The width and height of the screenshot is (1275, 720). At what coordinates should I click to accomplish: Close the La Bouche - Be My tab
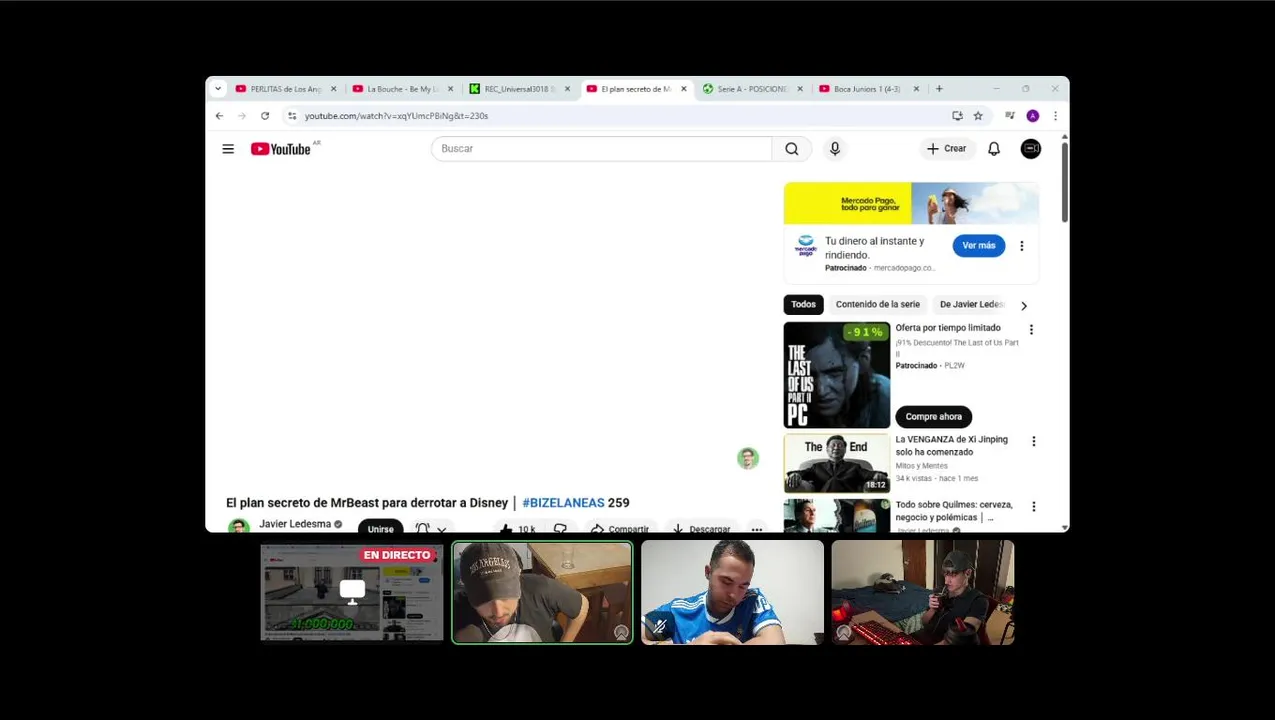click(451, 89)
